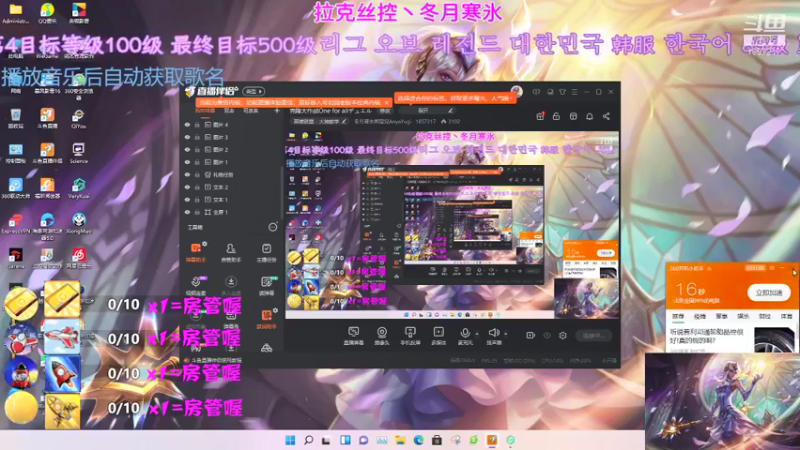Toggle visibility of layer 图片 4
Image resolution: width=800 pixels, height=450 pixels.
click(187, 124)
